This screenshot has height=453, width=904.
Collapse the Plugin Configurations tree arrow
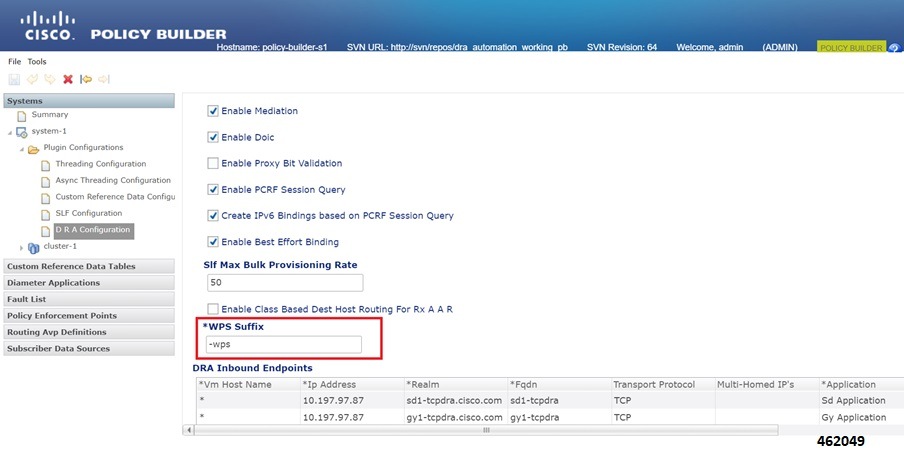[22, 149]
